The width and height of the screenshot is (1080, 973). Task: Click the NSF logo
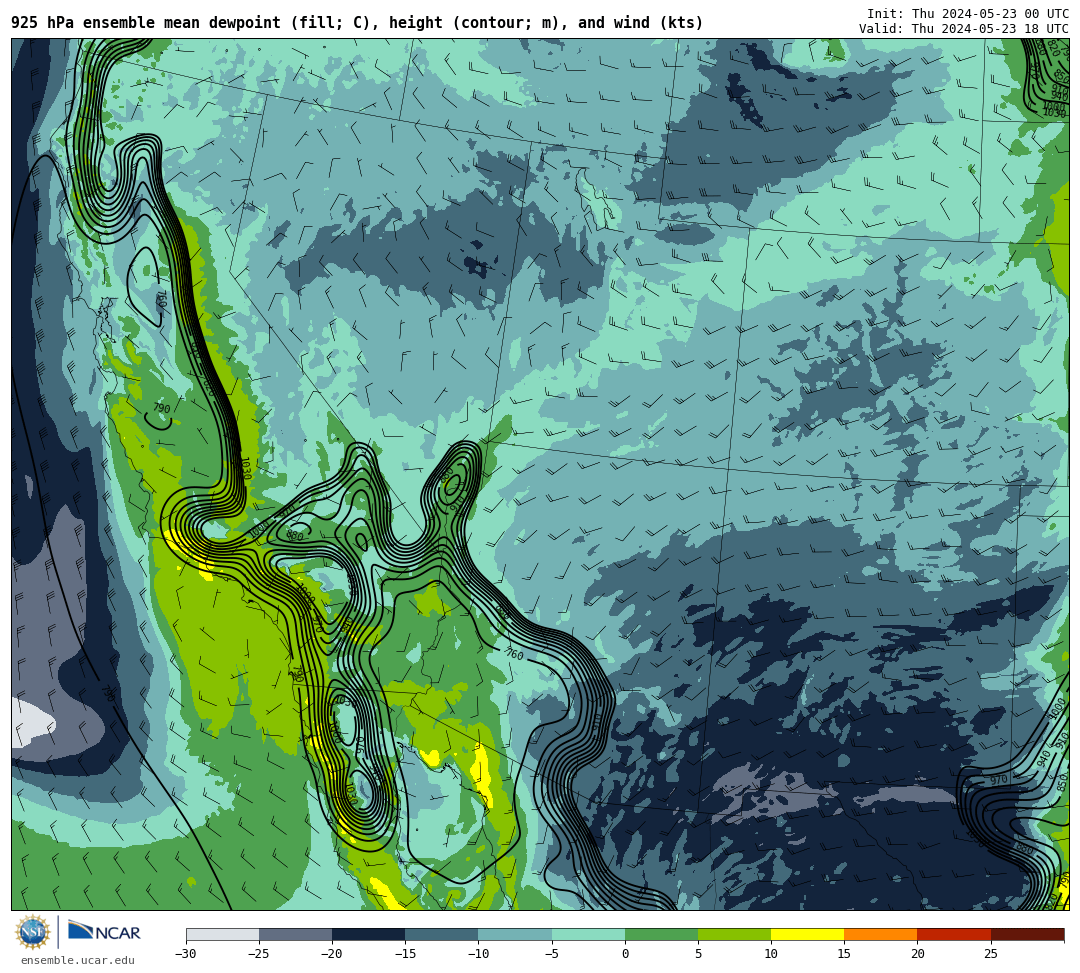33,932
